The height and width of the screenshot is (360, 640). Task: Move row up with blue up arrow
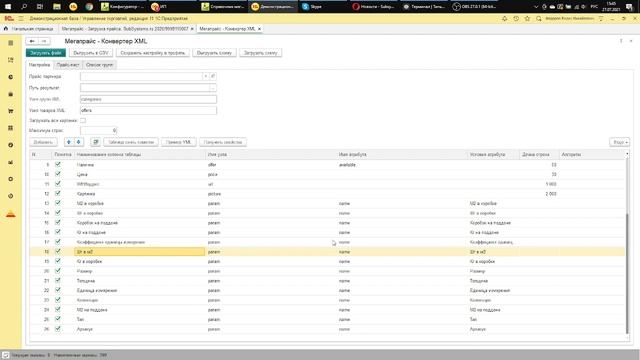pos(69,142)
